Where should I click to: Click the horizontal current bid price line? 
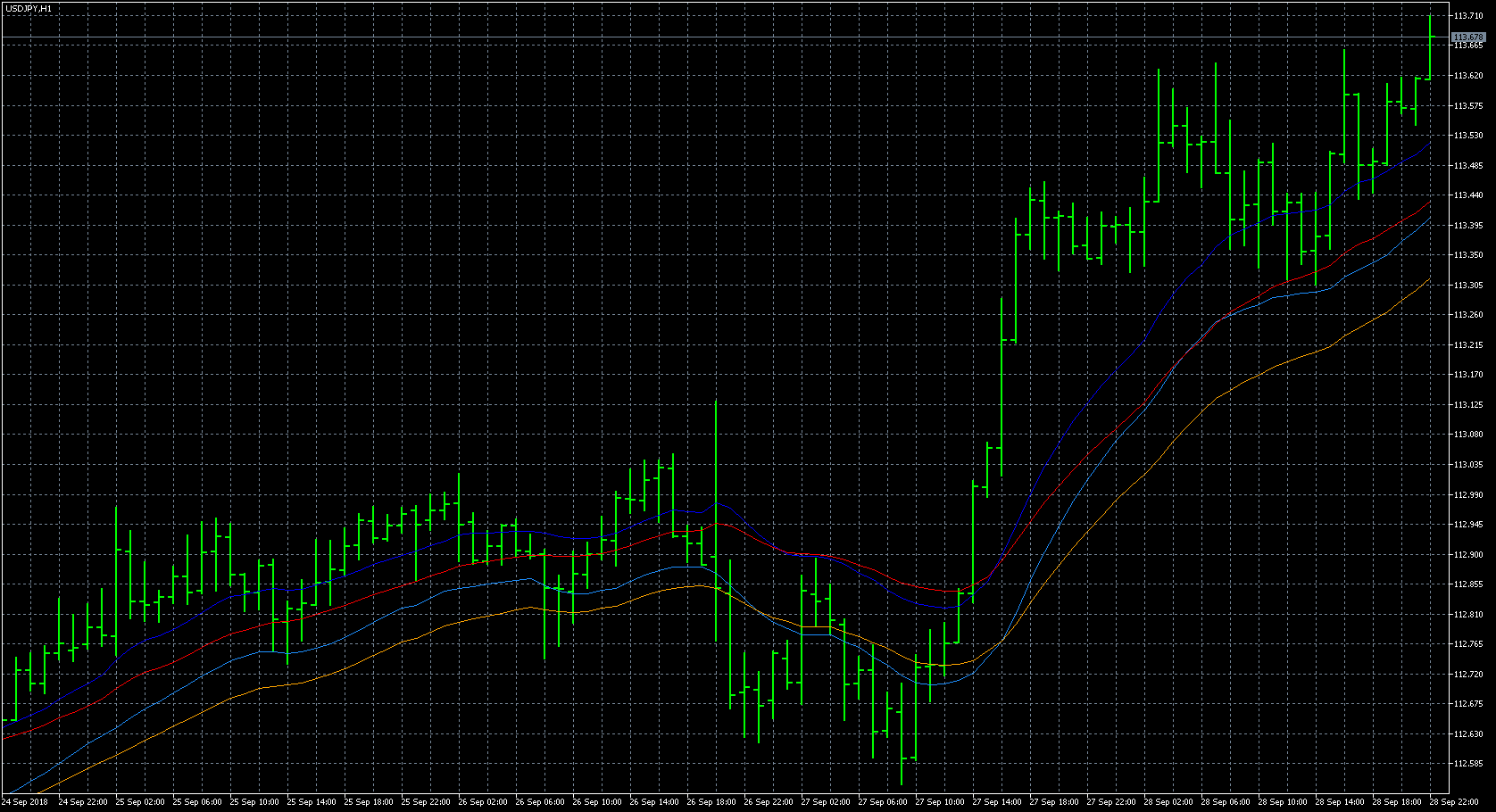tap(723, 37)
